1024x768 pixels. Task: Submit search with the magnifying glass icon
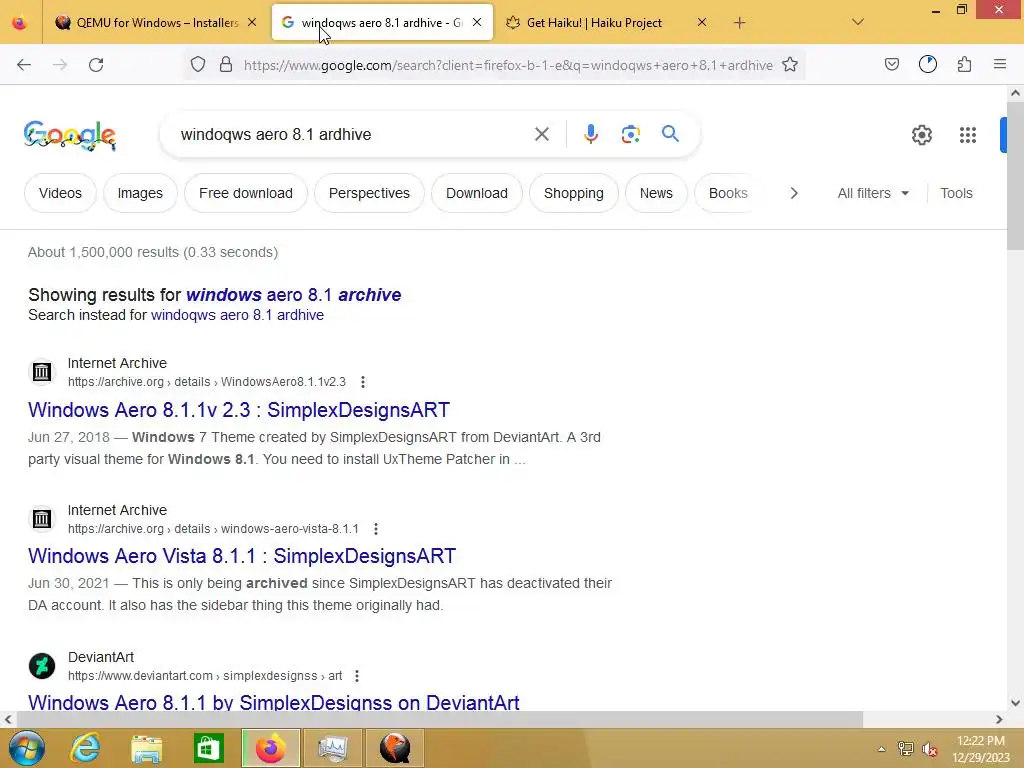point(671,134)
